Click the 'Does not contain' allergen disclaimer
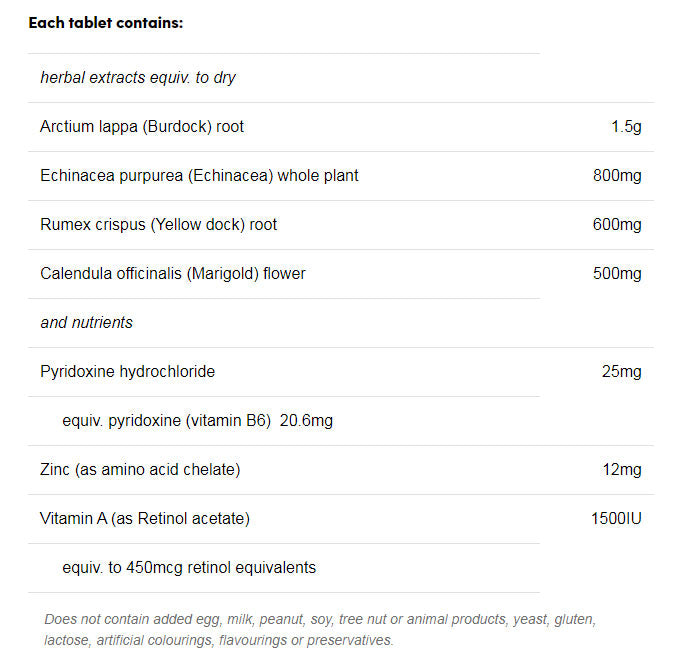Image resolution: width=688 pixels, height=667 pixels. tap(320, 629)
